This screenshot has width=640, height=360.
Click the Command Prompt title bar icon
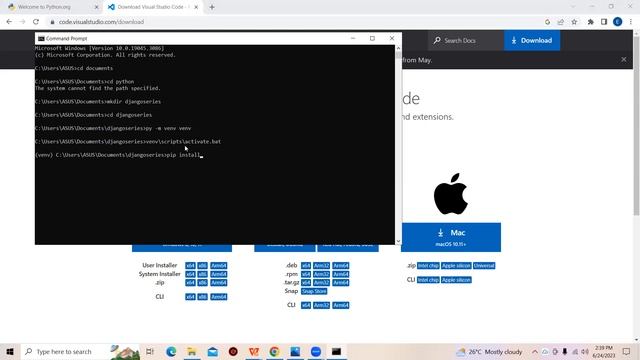click(41, 38)
